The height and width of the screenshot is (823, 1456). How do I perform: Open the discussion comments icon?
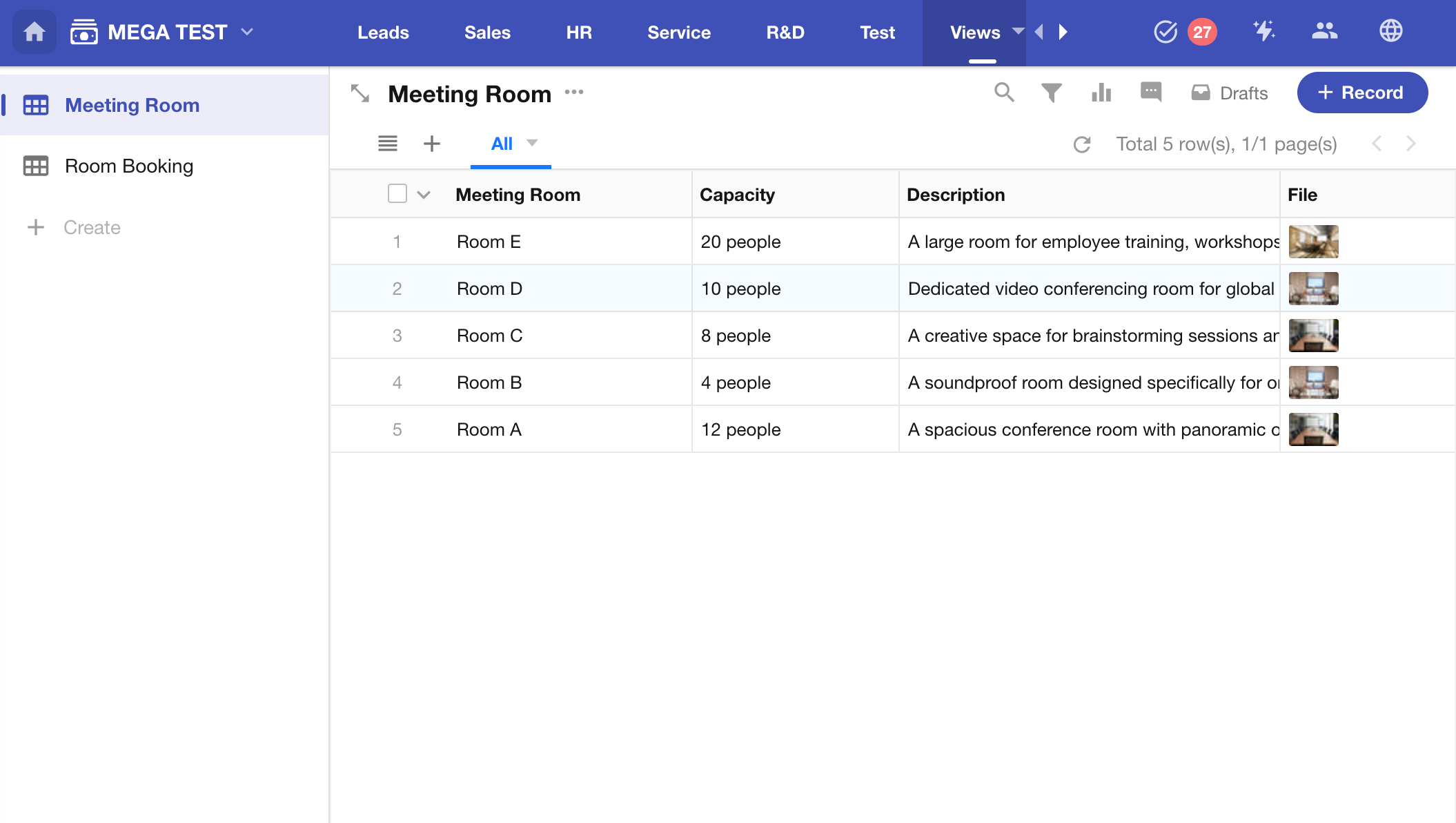[x=1151, y=92]
